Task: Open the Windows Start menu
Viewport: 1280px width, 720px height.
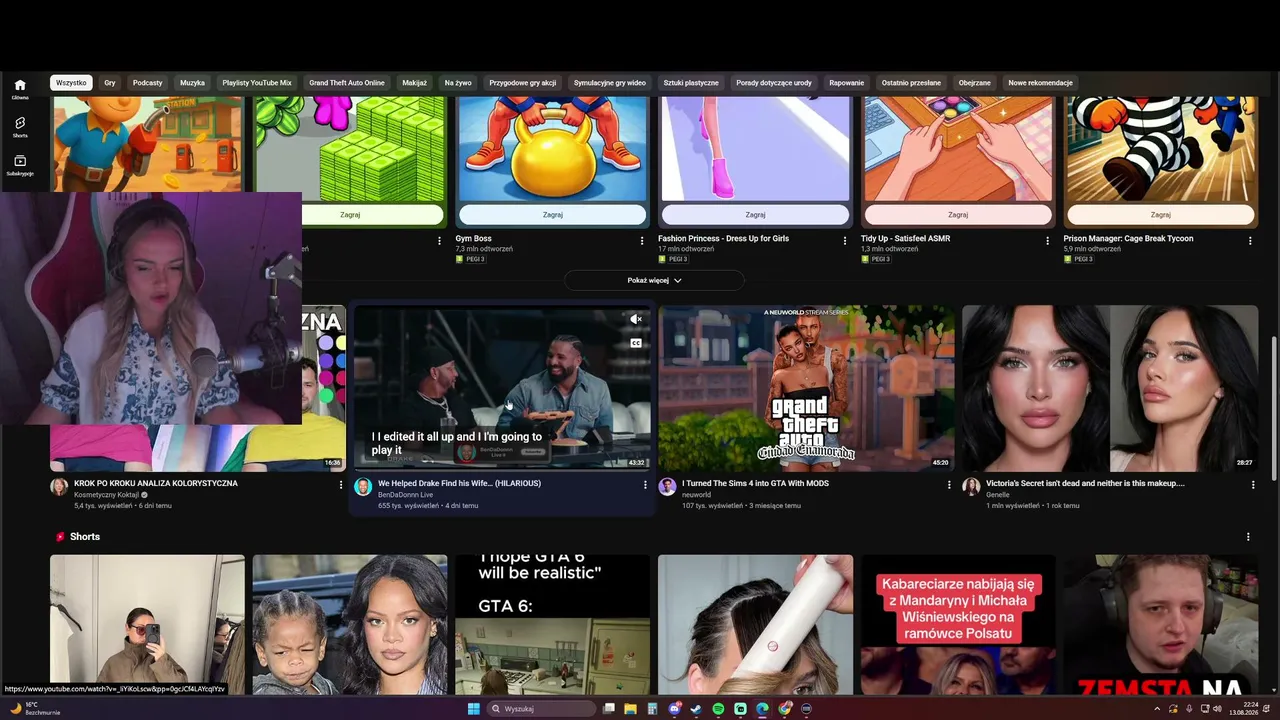Action: click(474, 709)
